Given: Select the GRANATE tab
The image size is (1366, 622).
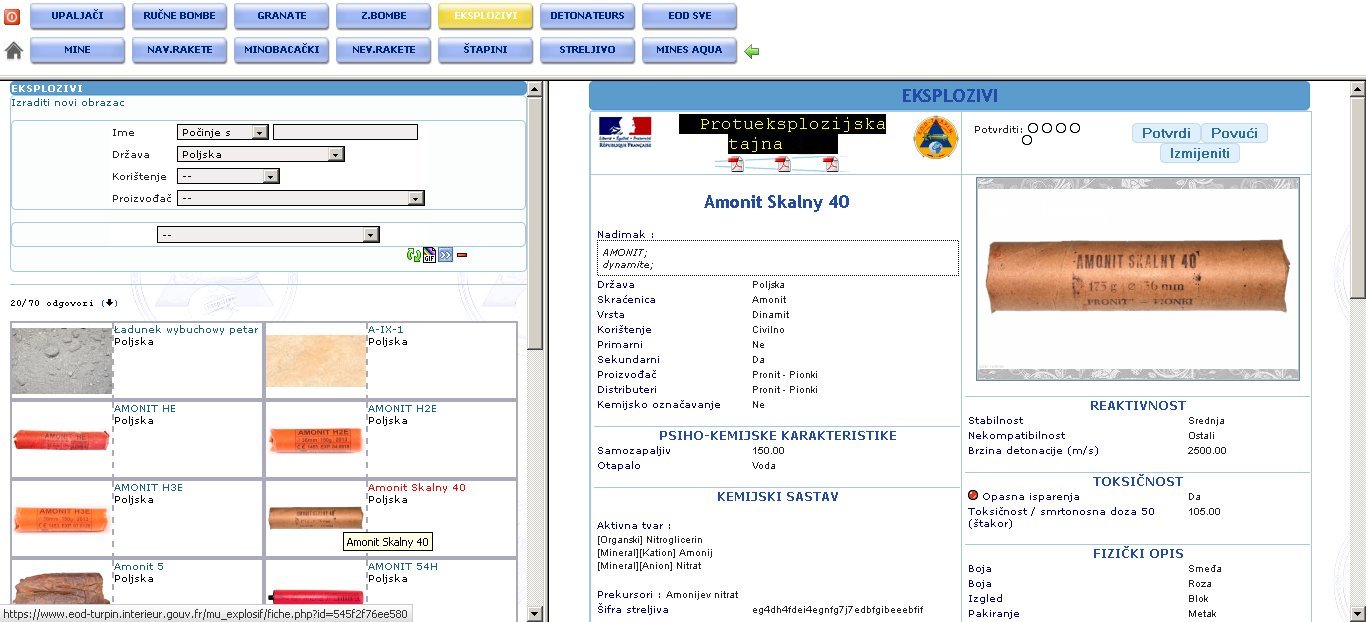Looking at the screenshot, I should pos(282,16).
